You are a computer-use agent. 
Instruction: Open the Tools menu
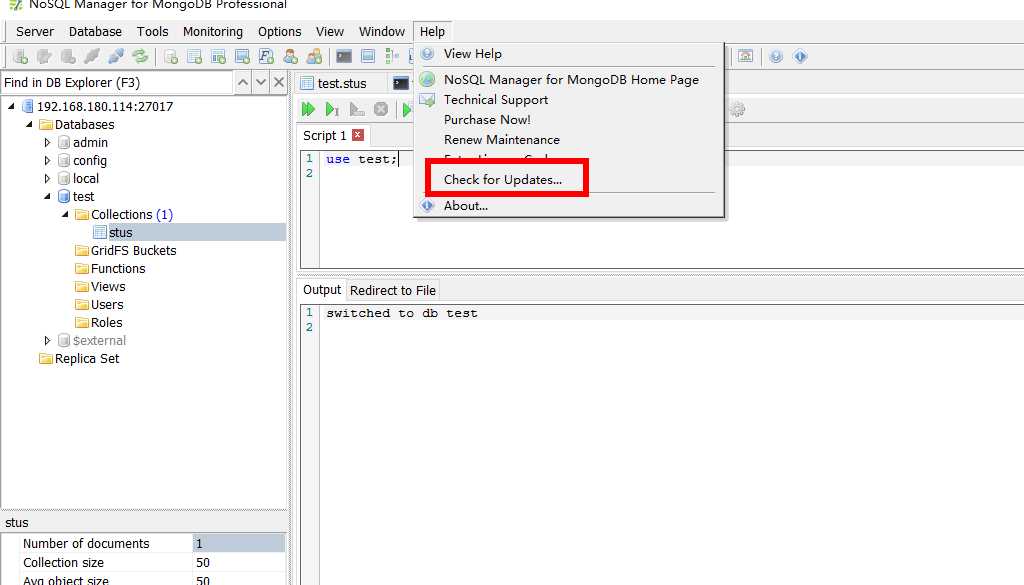click(152, 31)
